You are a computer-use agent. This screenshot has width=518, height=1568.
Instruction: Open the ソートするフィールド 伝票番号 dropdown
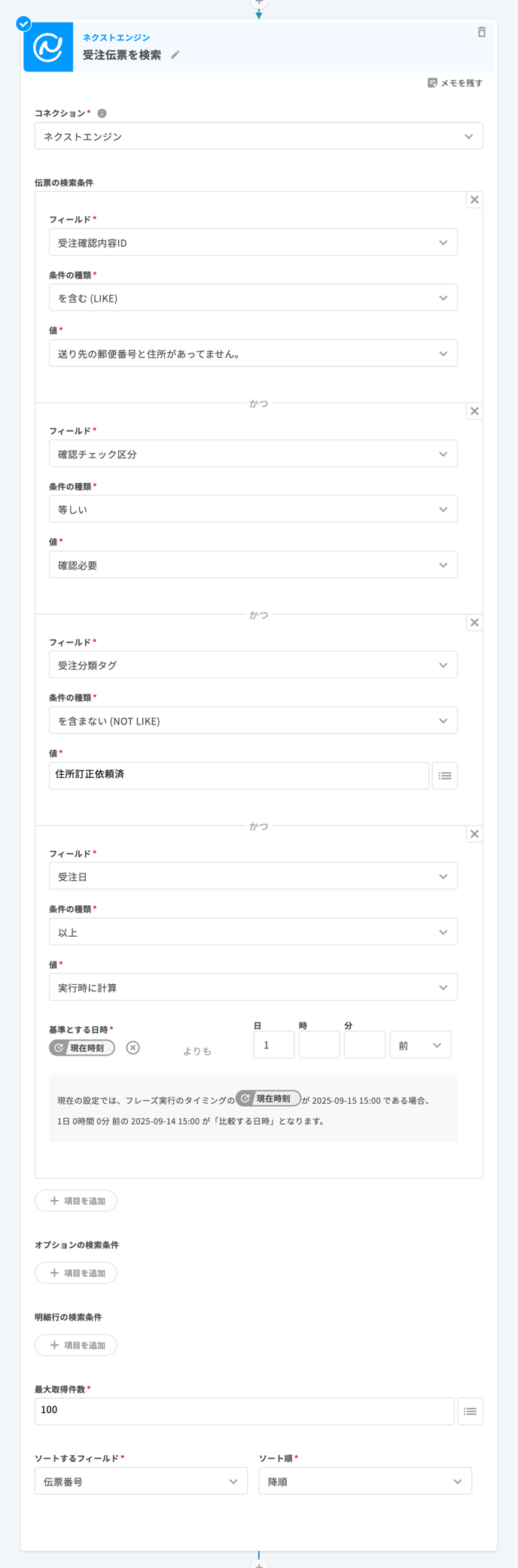coord(141,1481)
